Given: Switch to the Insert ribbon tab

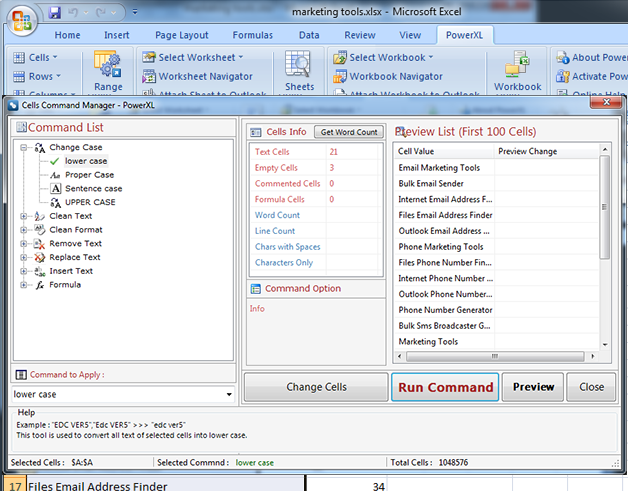Looking at the screenshot, I should point(117,35).
